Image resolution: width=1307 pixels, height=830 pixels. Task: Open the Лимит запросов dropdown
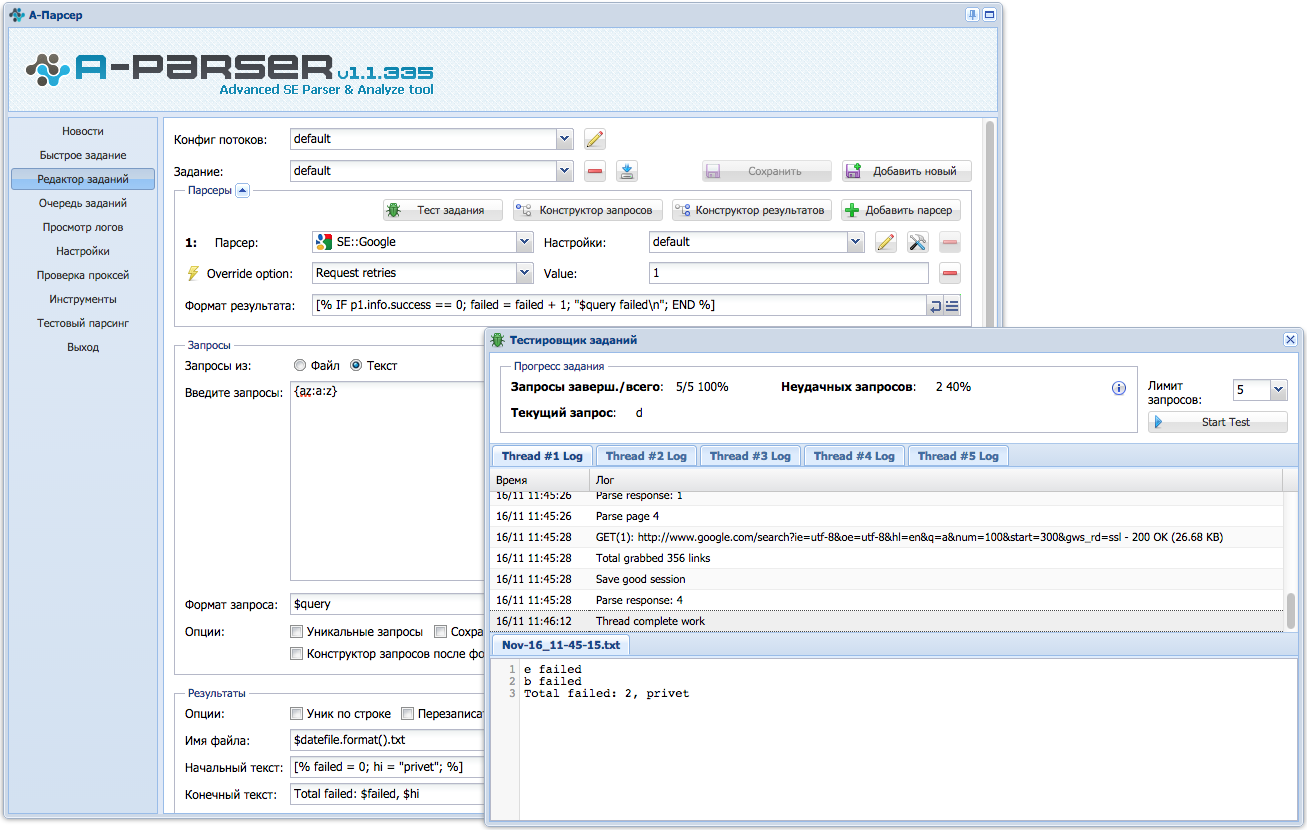click(x=1279, y=390)
